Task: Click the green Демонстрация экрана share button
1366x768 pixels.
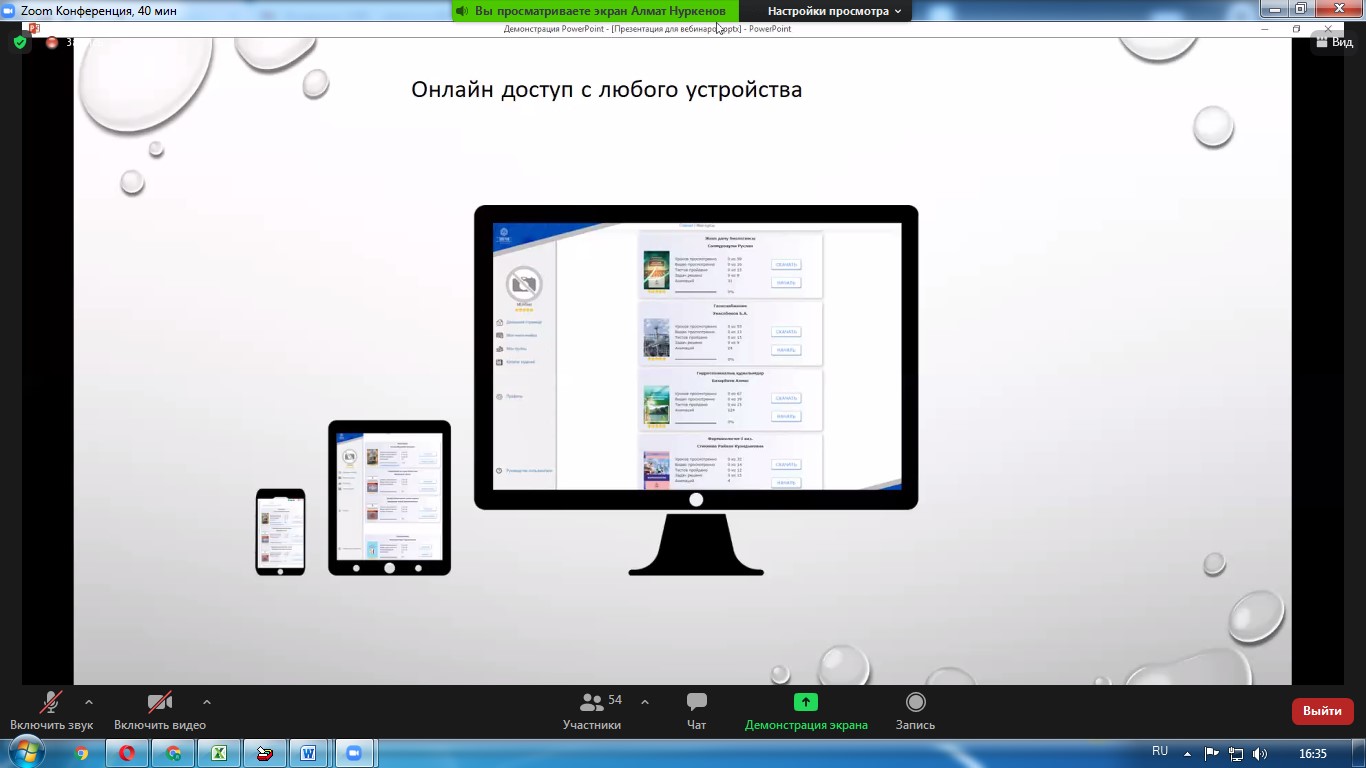Action: (x=806, y=702)
